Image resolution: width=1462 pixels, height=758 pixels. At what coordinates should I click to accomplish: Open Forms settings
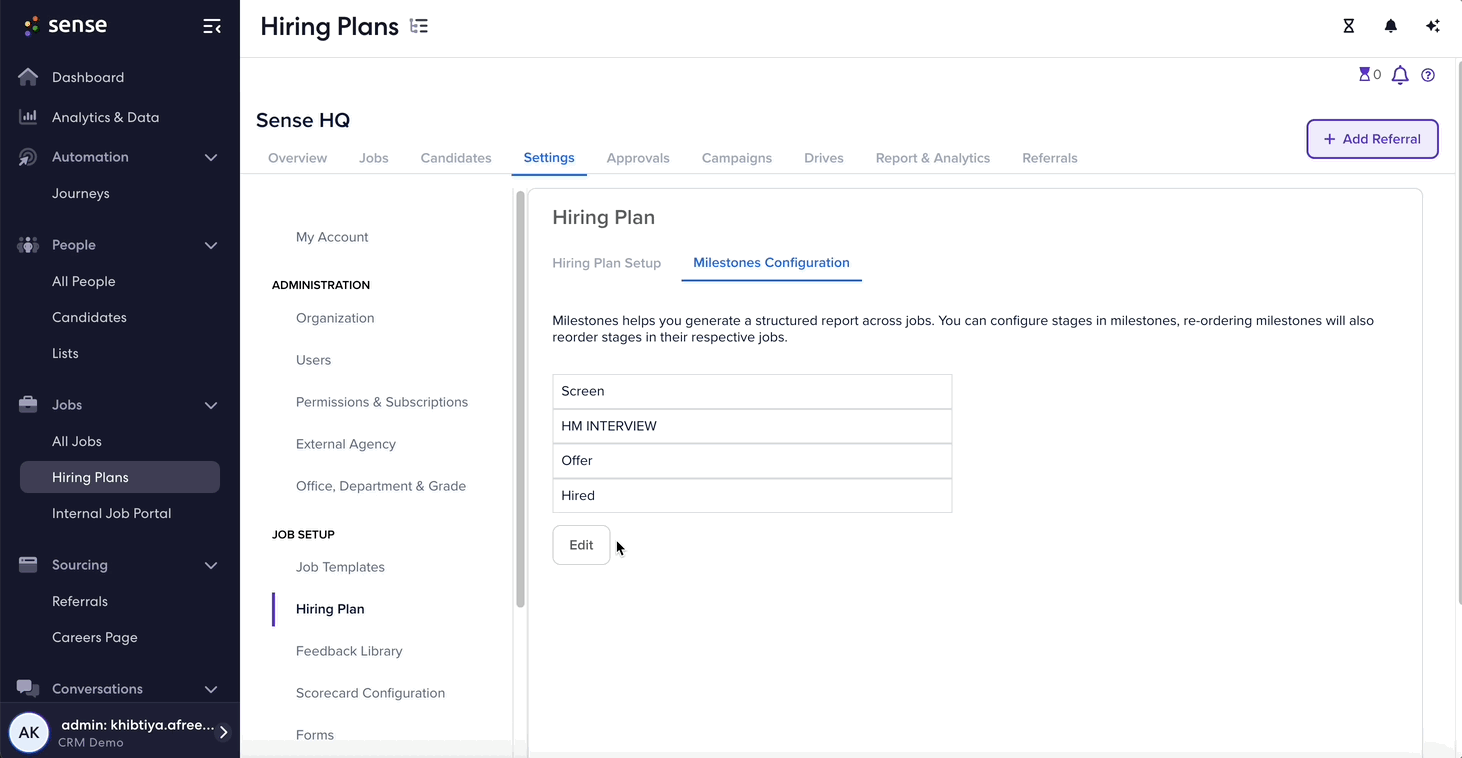[x=315, y=735]
